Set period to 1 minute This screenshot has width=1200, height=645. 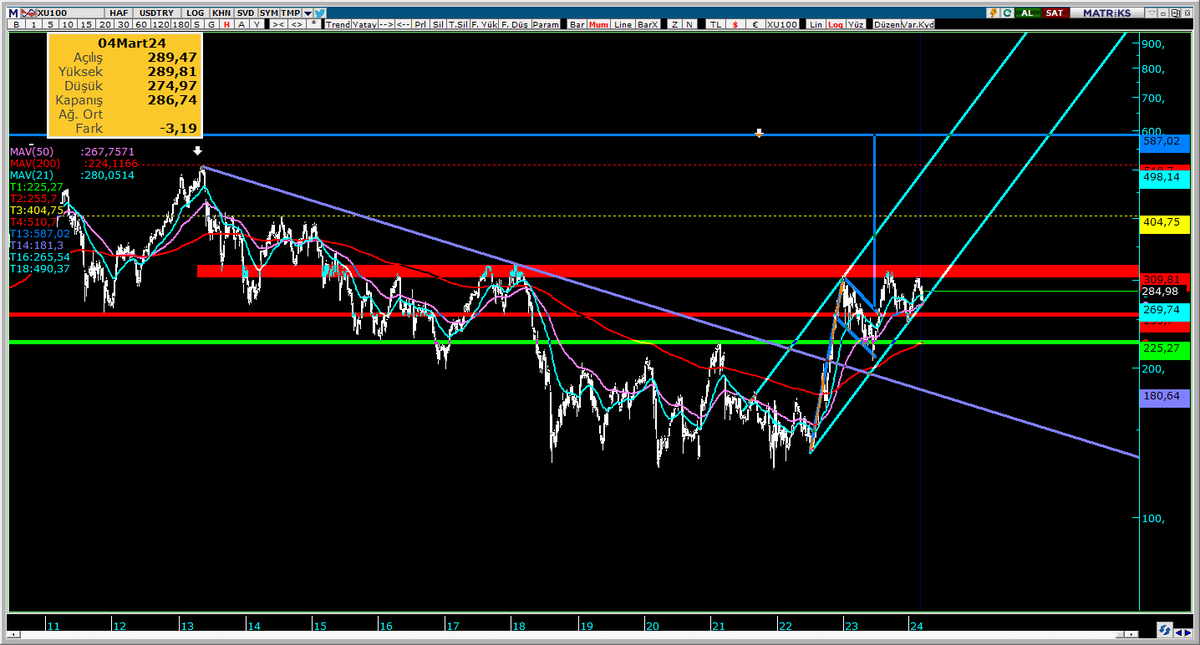pos(33,24)
